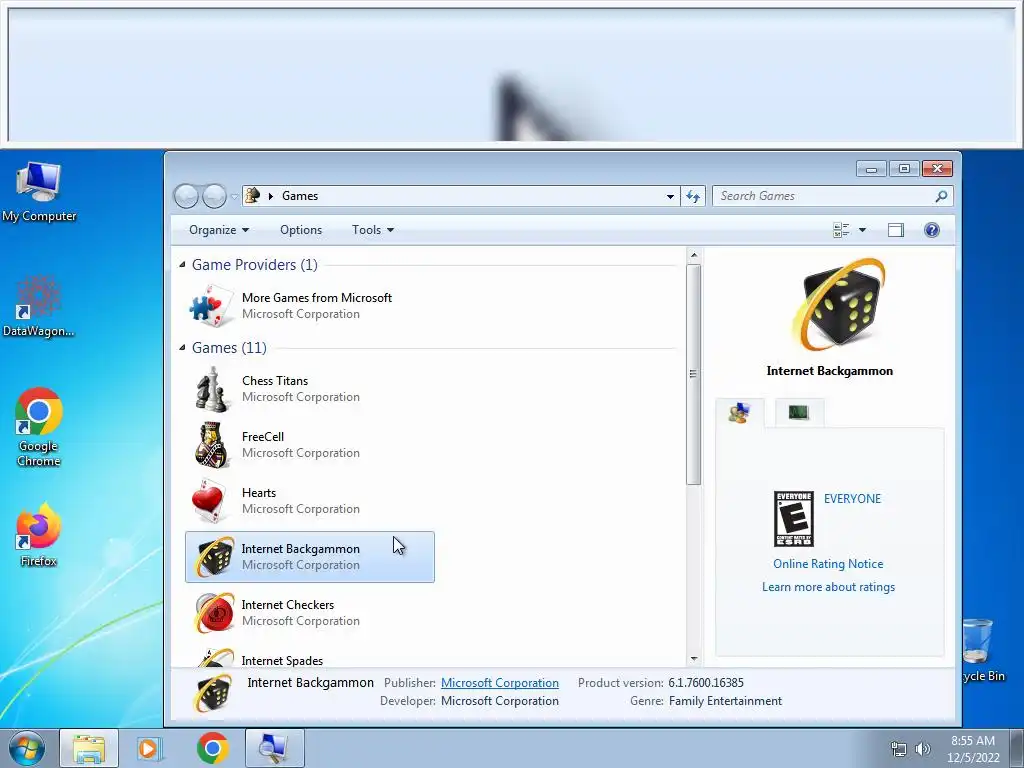This screenshot has width=1024, height=768.
Task: Open the Microsoft Corporation publisher link
Action: pyautogui.click(x=500, y=682)
